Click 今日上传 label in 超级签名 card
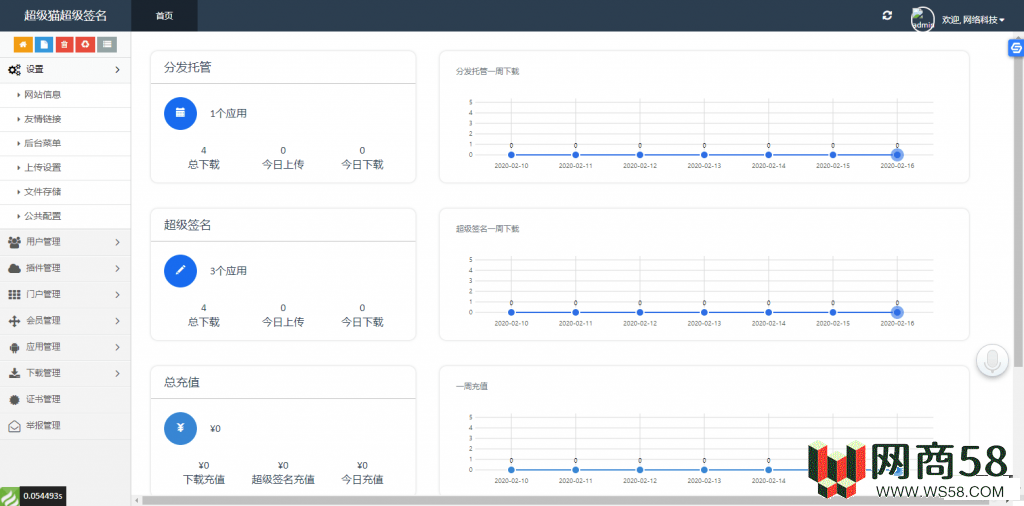 click(x=283, y=322)
